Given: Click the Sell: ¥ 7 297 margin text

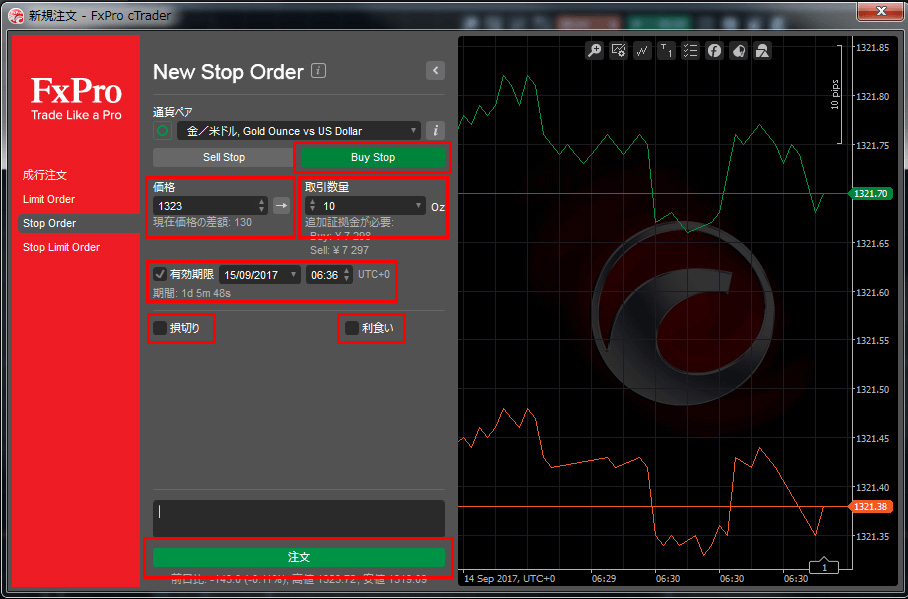Looking at the screenshot, I should pos(339,250).
